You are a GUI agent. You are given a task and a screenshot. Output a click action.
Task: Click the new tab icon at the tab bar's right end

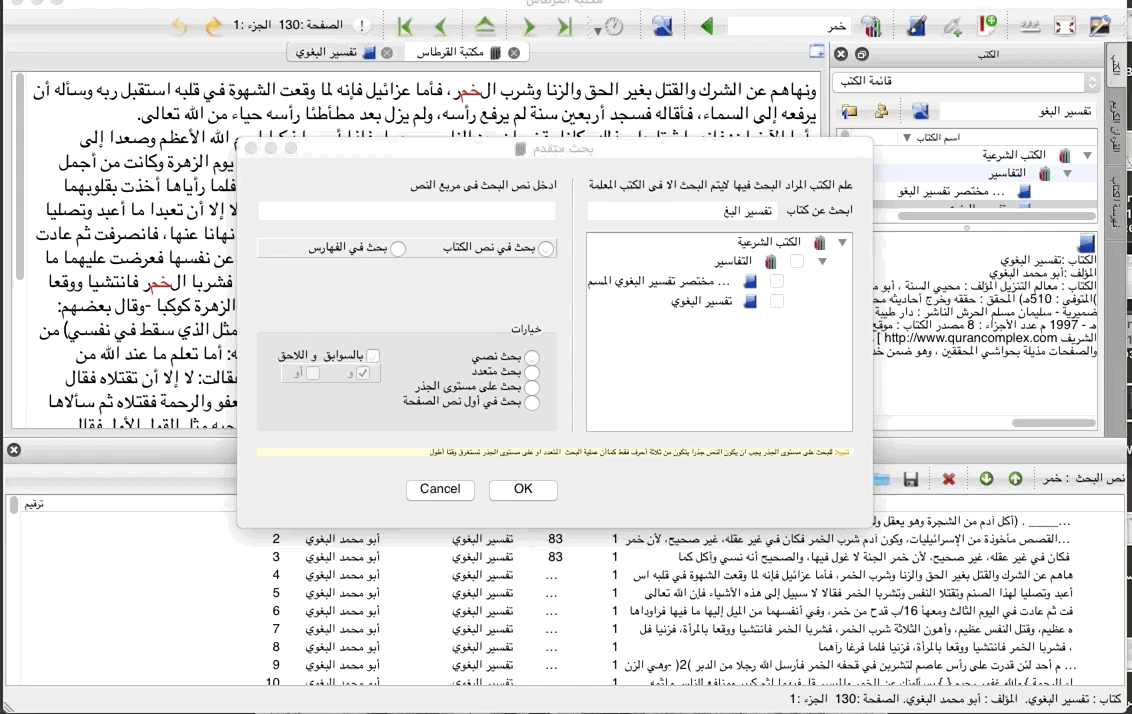point(817,51)
